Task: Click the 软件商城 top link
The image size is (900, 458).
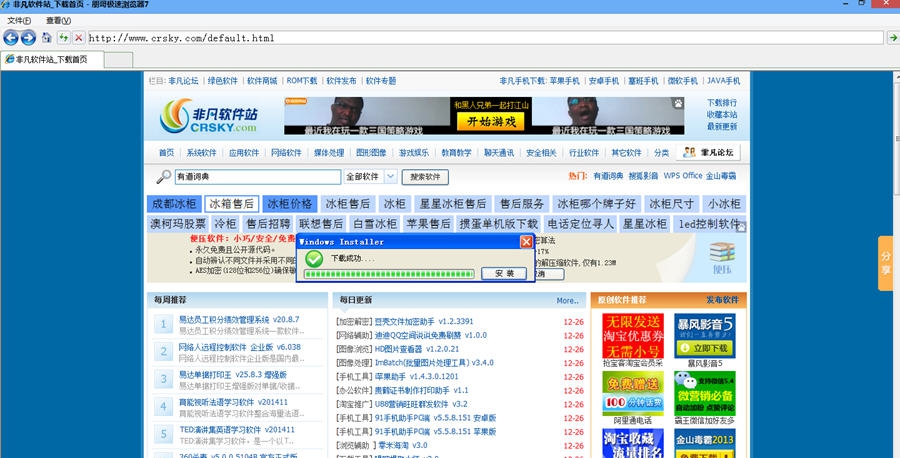Action: pyautogui.click(x=262, y=81)
